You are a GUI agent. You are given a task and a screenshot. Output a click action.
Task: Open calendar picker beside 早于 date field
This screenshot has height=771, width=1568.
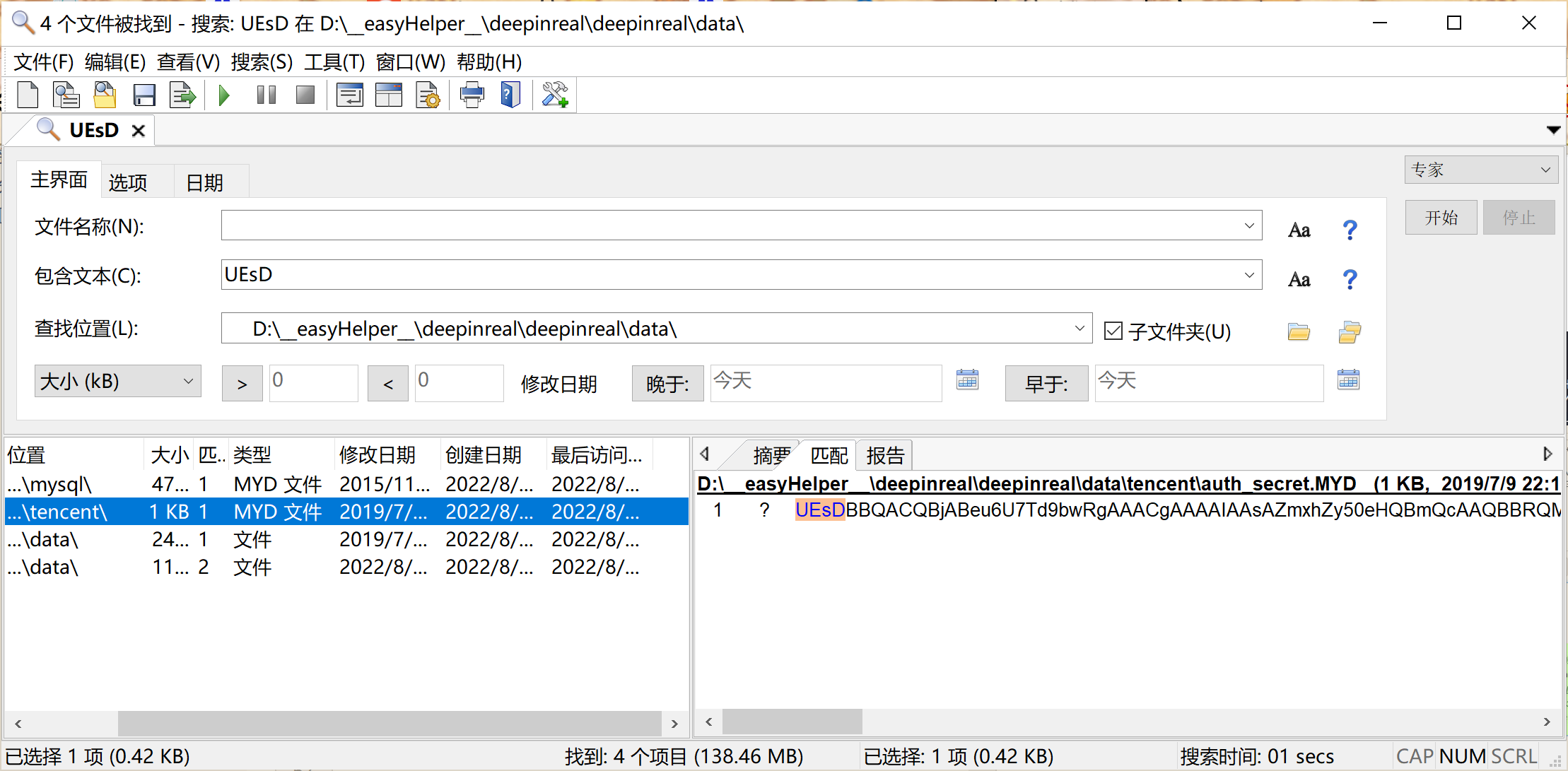pyautogui.click(x=1348, y=380)
